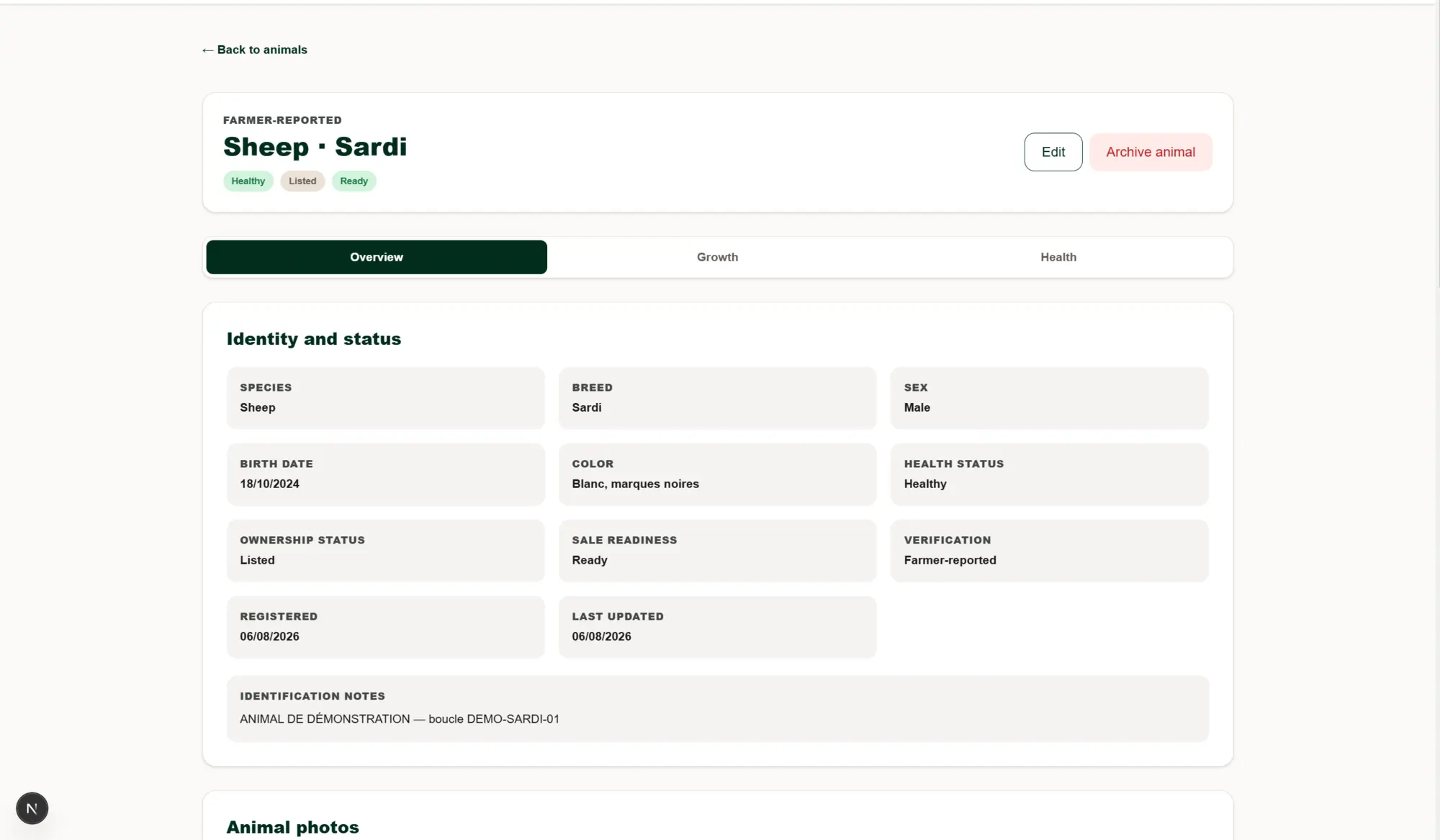Select the Health Status value Healthy
1440x840 pixels.
[x=925, y=484]
